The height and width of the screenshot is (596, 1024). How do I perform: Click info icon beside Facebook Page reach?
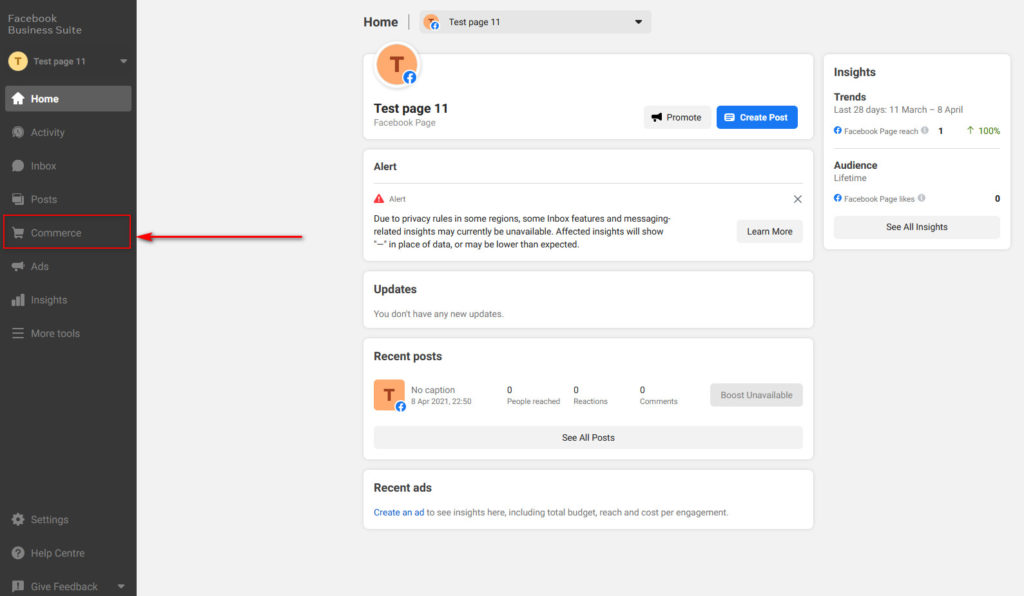(x=925, y=131)
